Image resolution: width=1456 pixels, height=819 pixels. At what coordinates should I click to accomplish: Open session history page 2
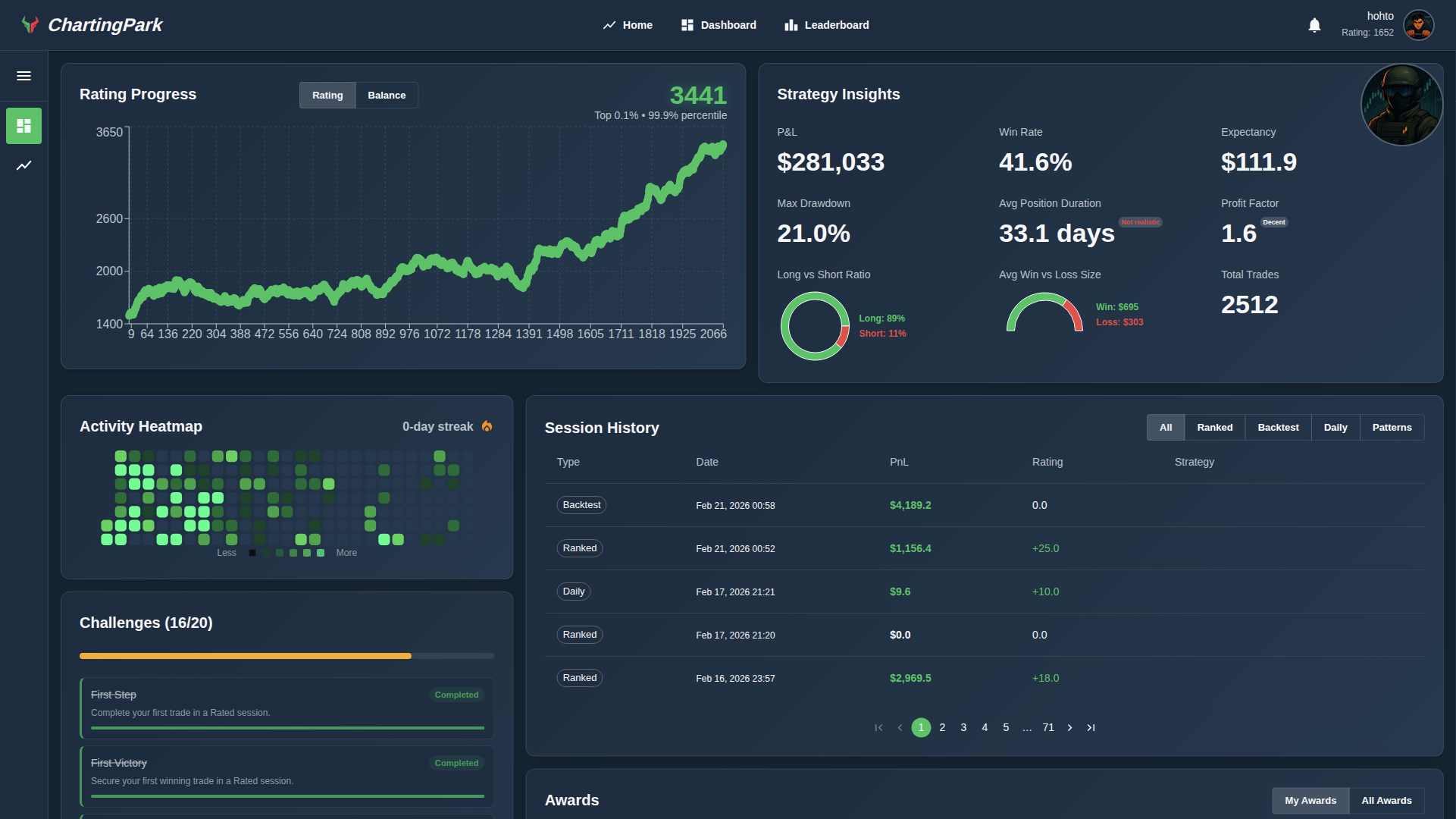tap(942, 727)
